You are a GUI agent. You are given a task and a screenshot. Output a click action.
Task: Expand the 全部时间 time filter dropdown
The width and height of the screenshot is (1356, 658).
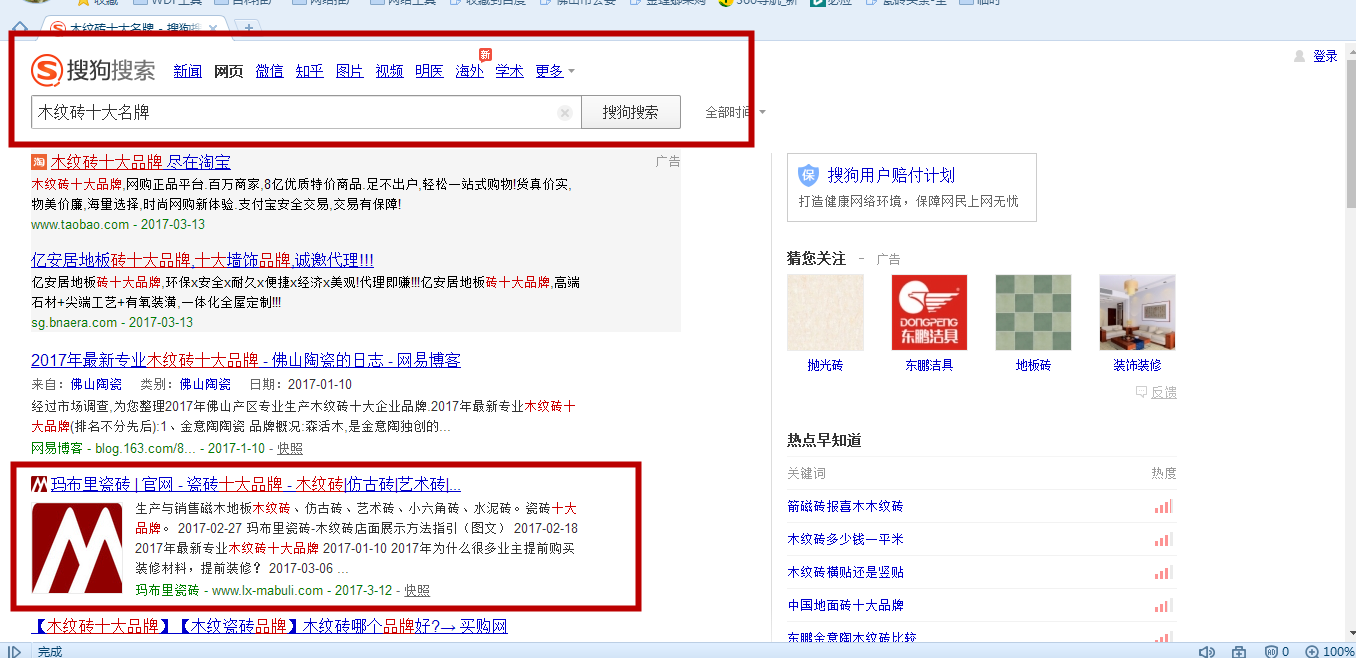click(735, 112)
